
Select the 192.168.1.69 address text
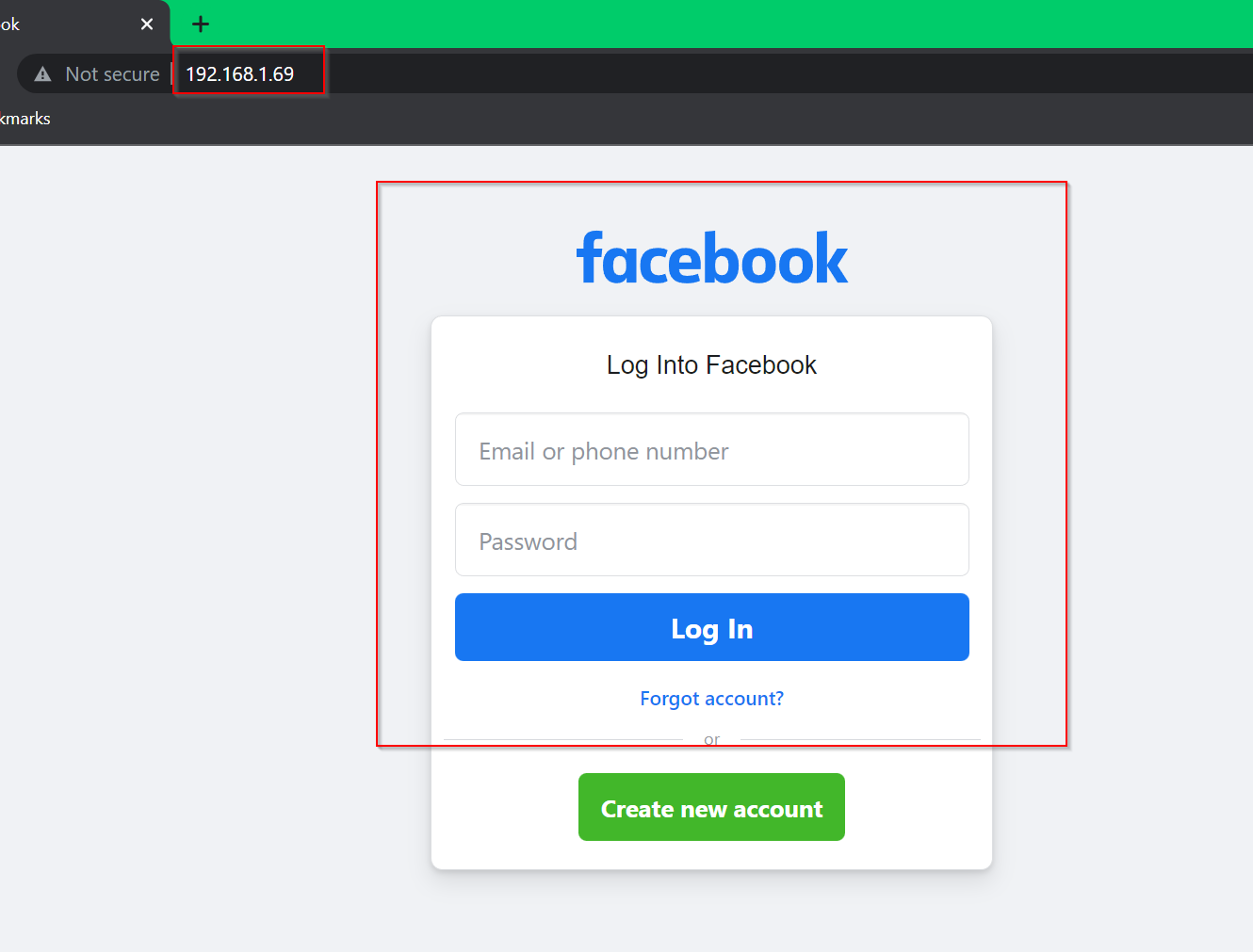point(239,74)
